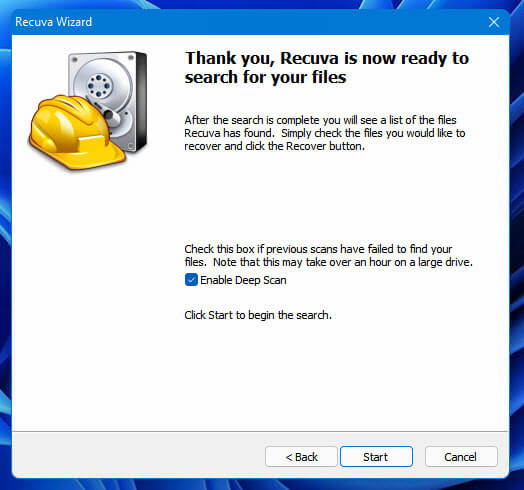Screen dimensions: 524x490
Task: Click the 'Enable Deep Scan' label text
Action: pyautogui.click(x=243, y=280)
